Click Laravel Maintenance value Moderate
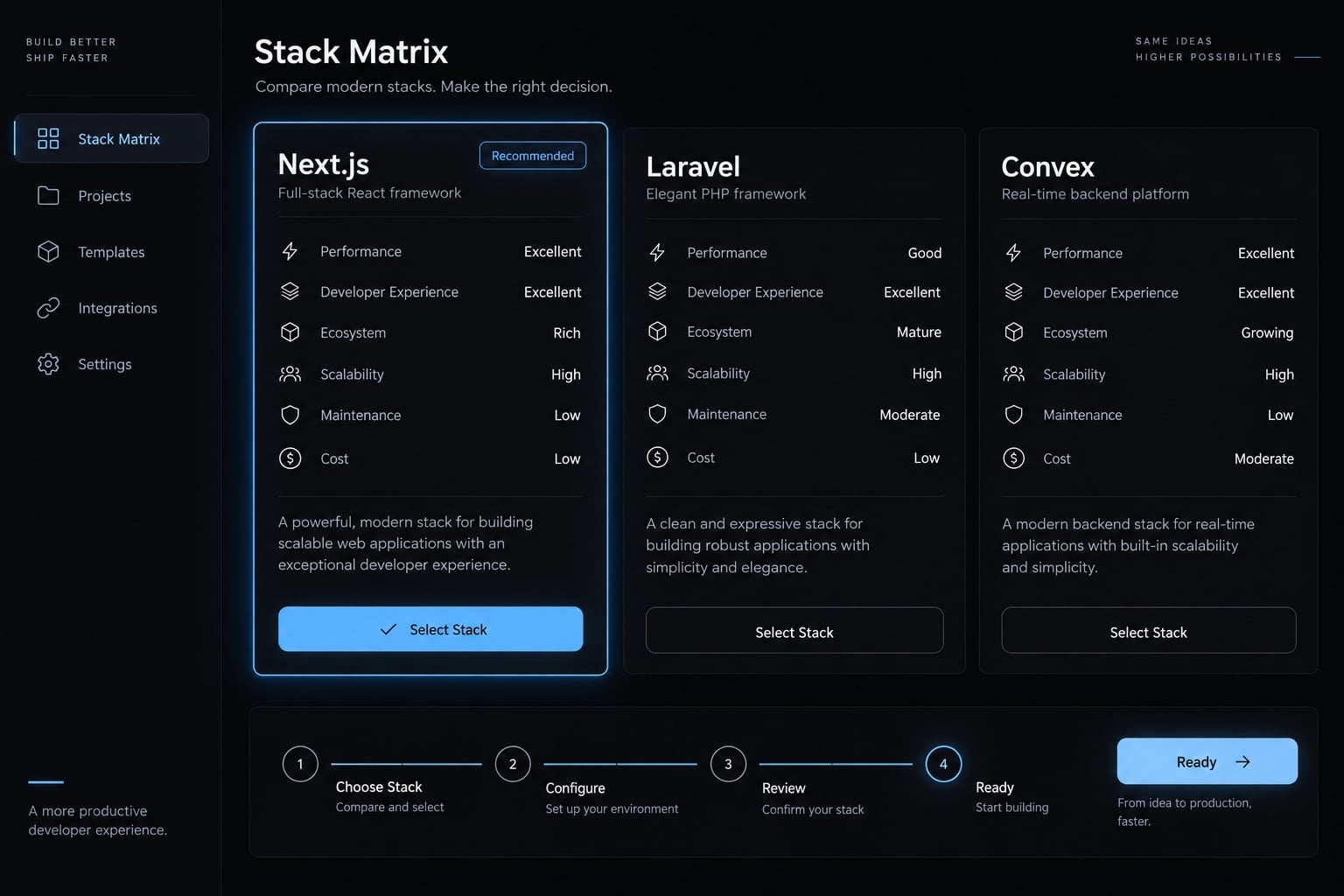Viewport: 1344px width, 896px height. [x=910, y=415]
